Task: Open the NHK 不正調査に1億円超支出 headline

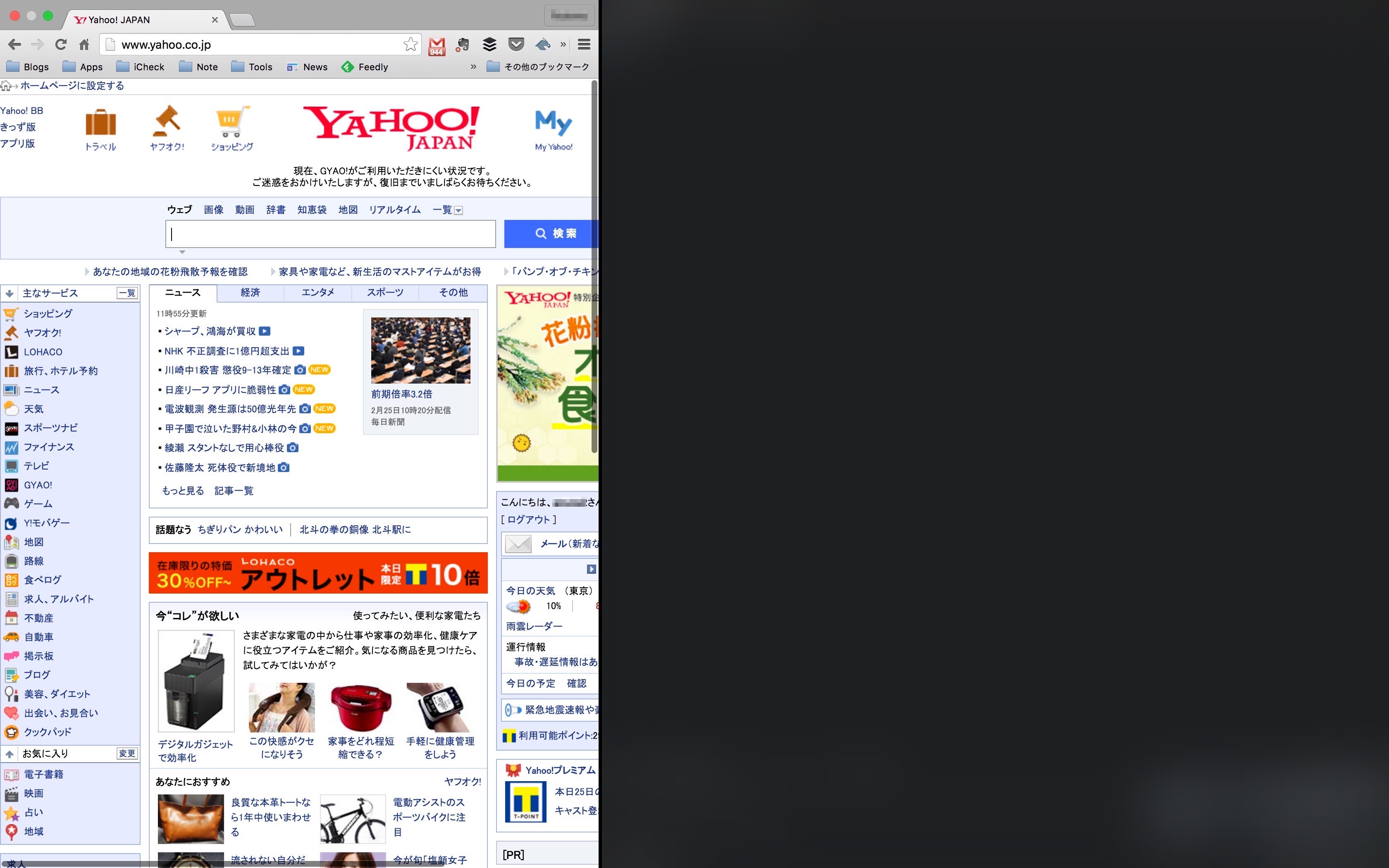Action: [x=227, y=351]
